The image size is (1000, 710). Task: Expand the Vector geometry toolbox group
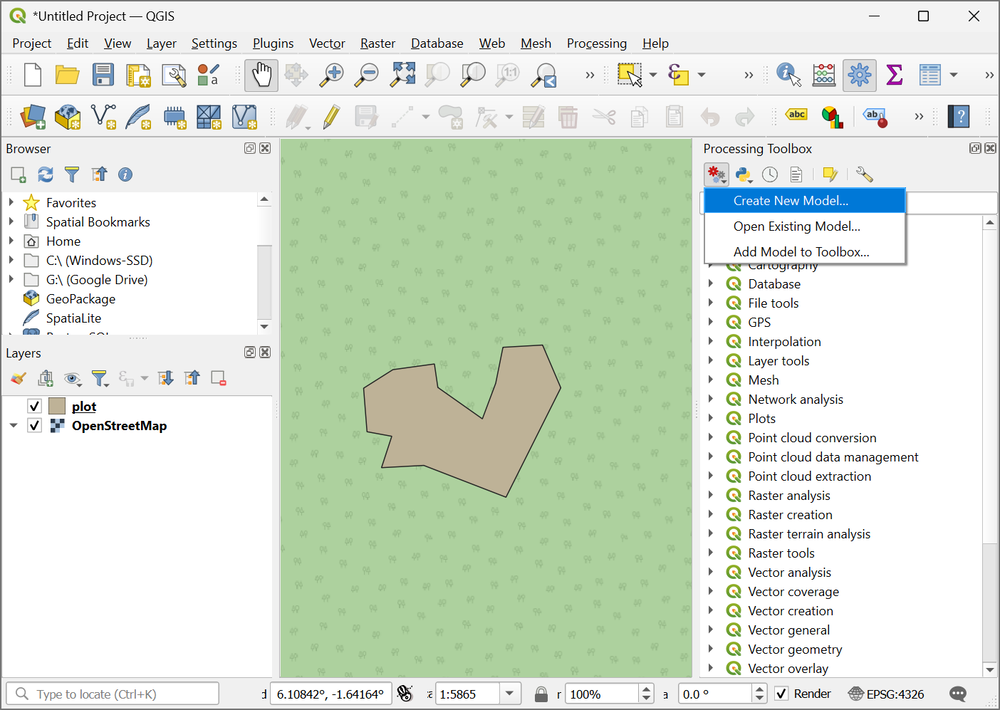pos(711,649)
